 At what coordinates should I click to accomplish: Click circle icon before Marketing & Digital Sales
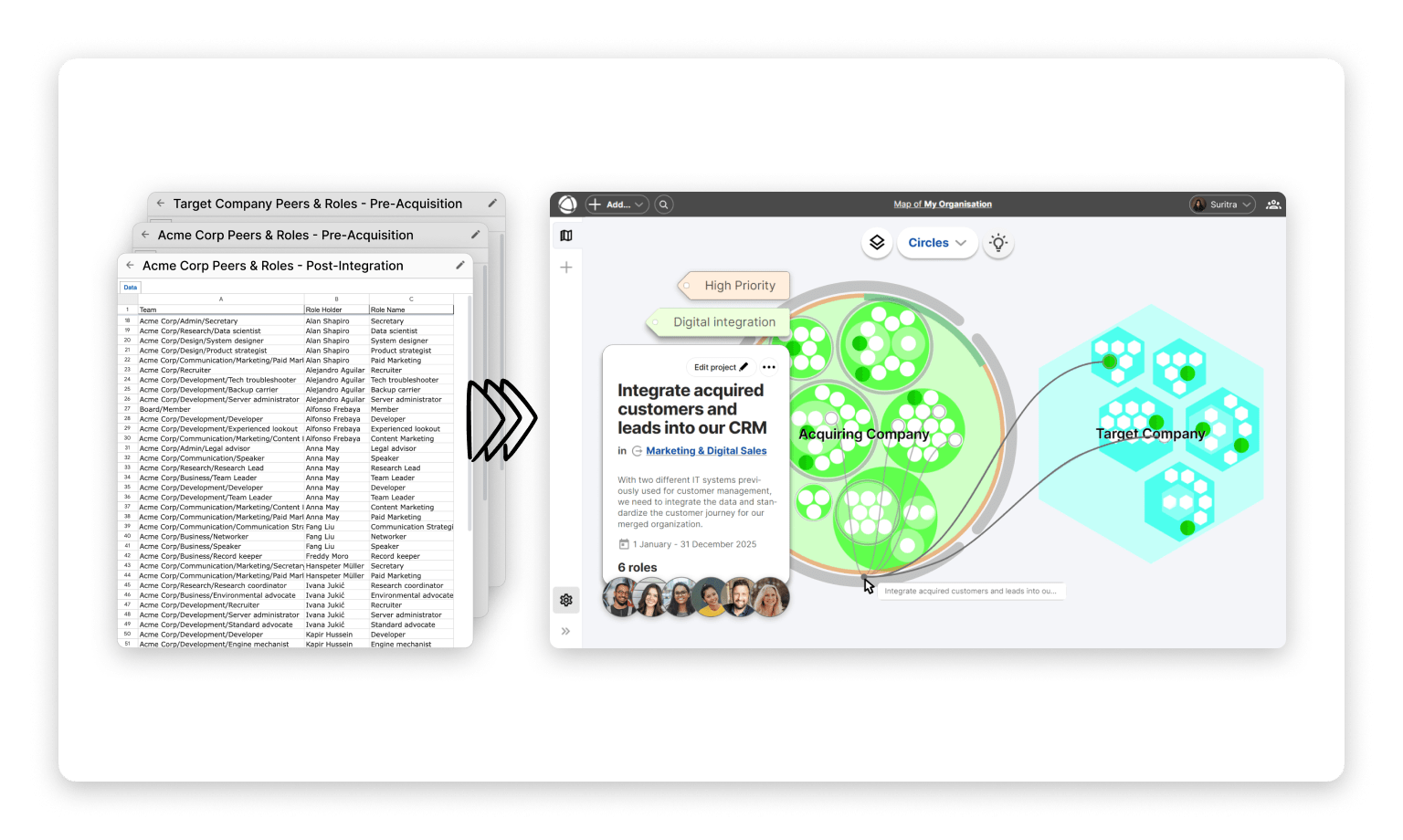[x=638, y=451]
